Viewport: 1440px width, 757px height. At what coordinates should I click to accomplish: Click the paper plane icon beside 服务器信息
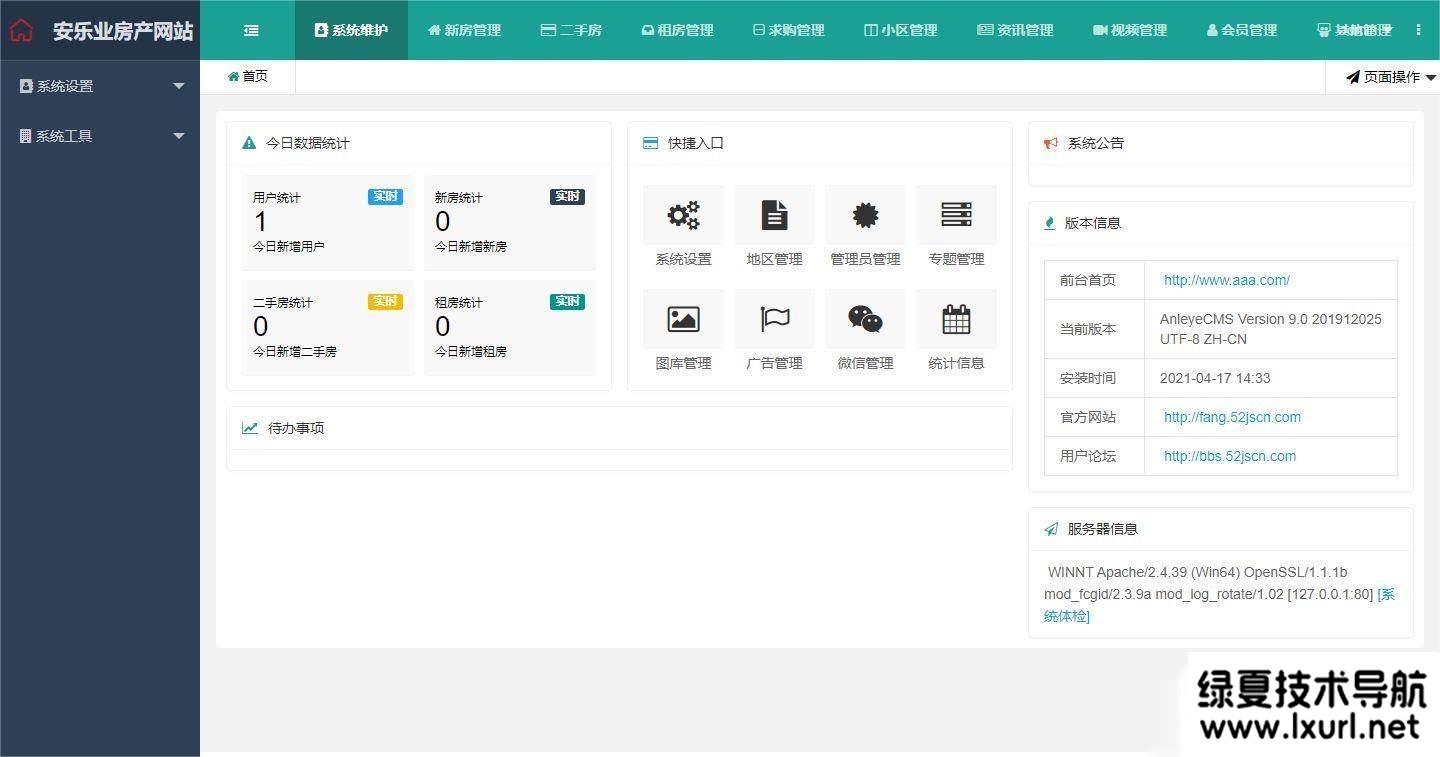point(1051,529)
